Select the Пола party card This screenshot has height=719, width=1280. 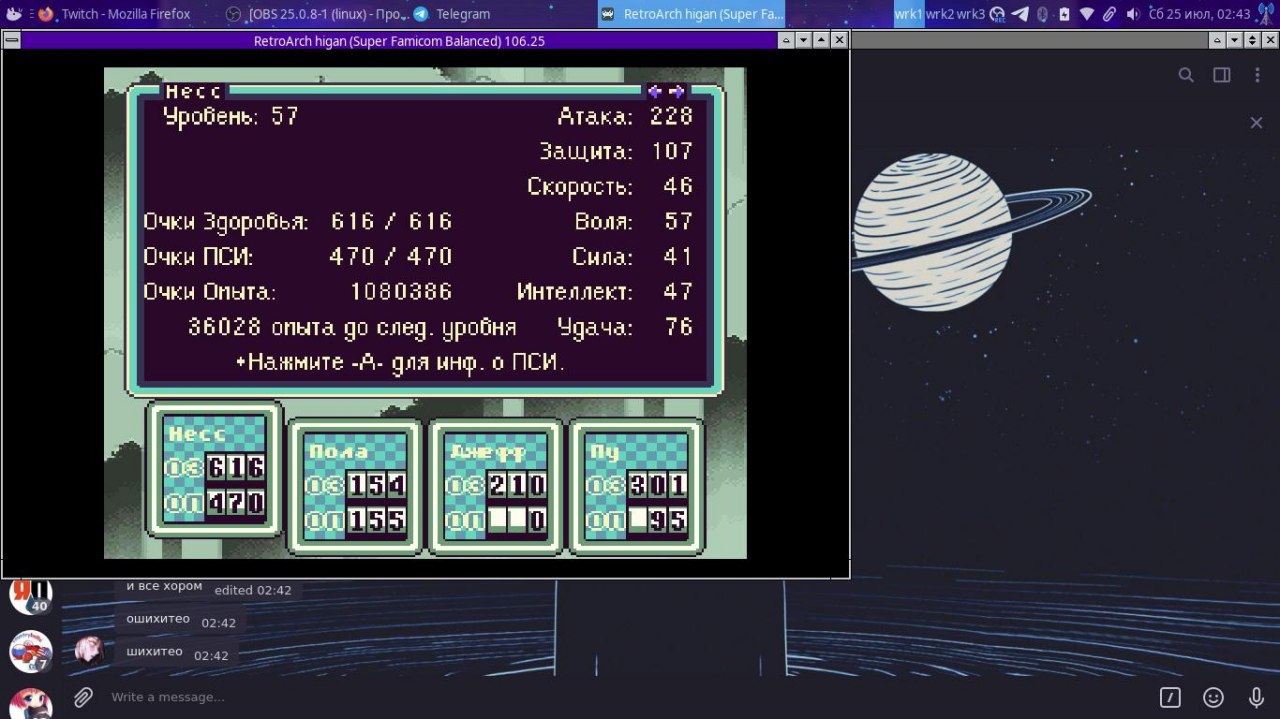tap(355, 485)
